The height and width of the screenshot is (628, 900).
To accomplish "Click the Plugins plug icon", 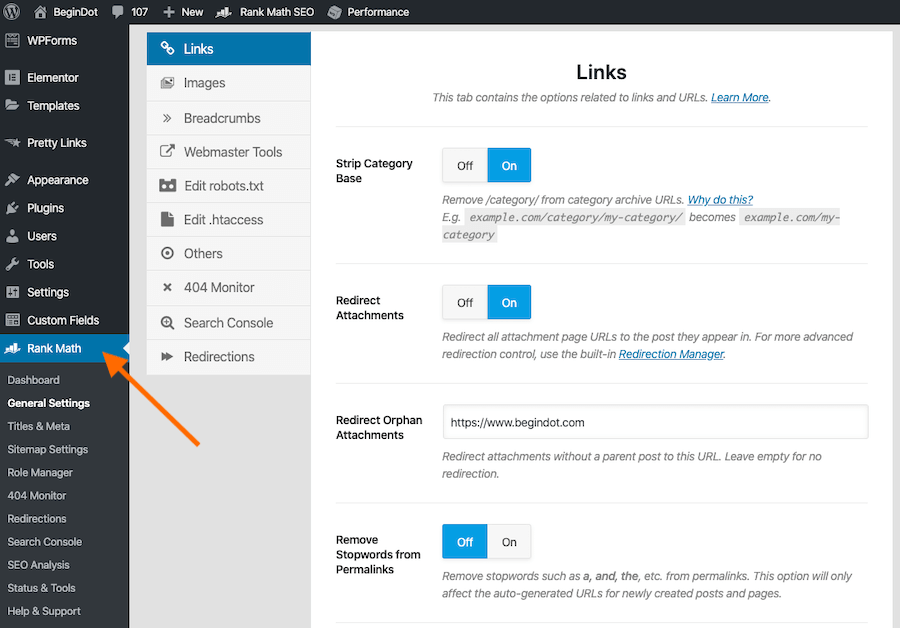I will point(12,208).
